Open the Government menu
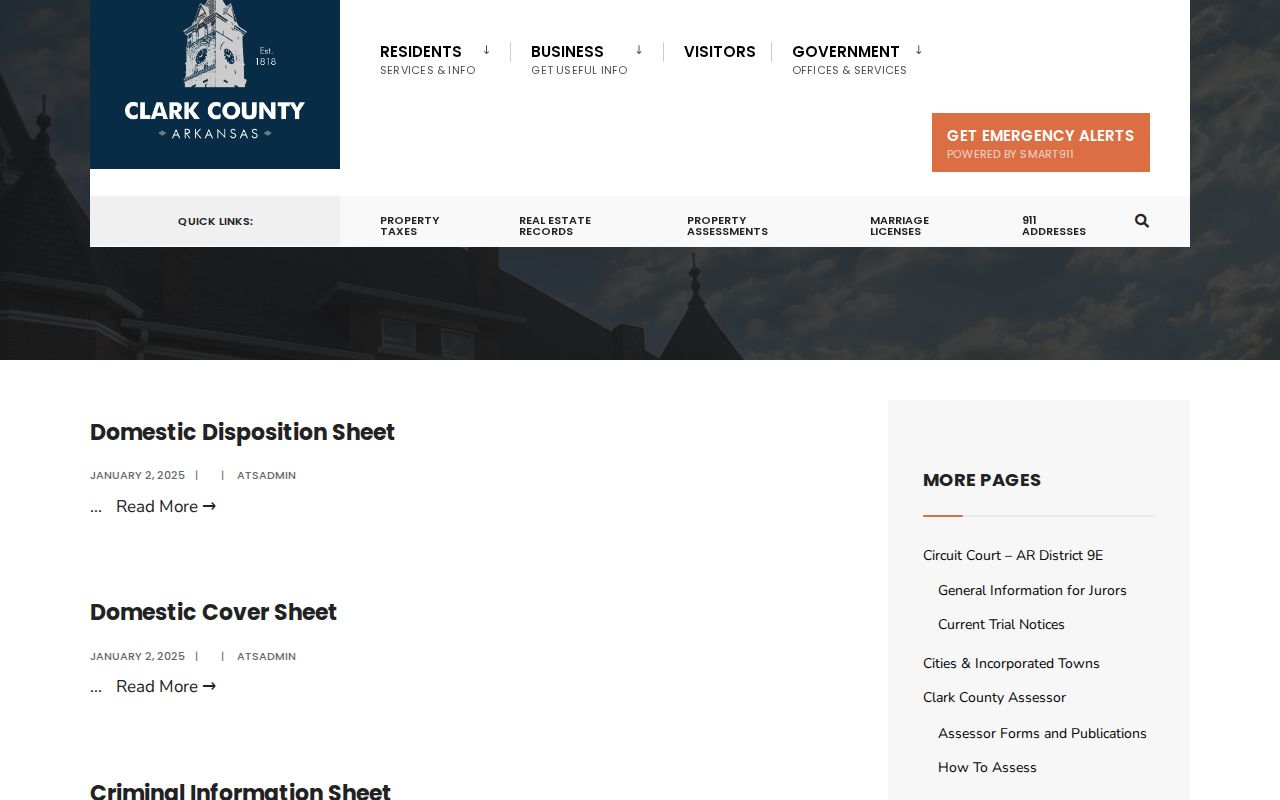The image size is (1280, 800). coord(849,59)
